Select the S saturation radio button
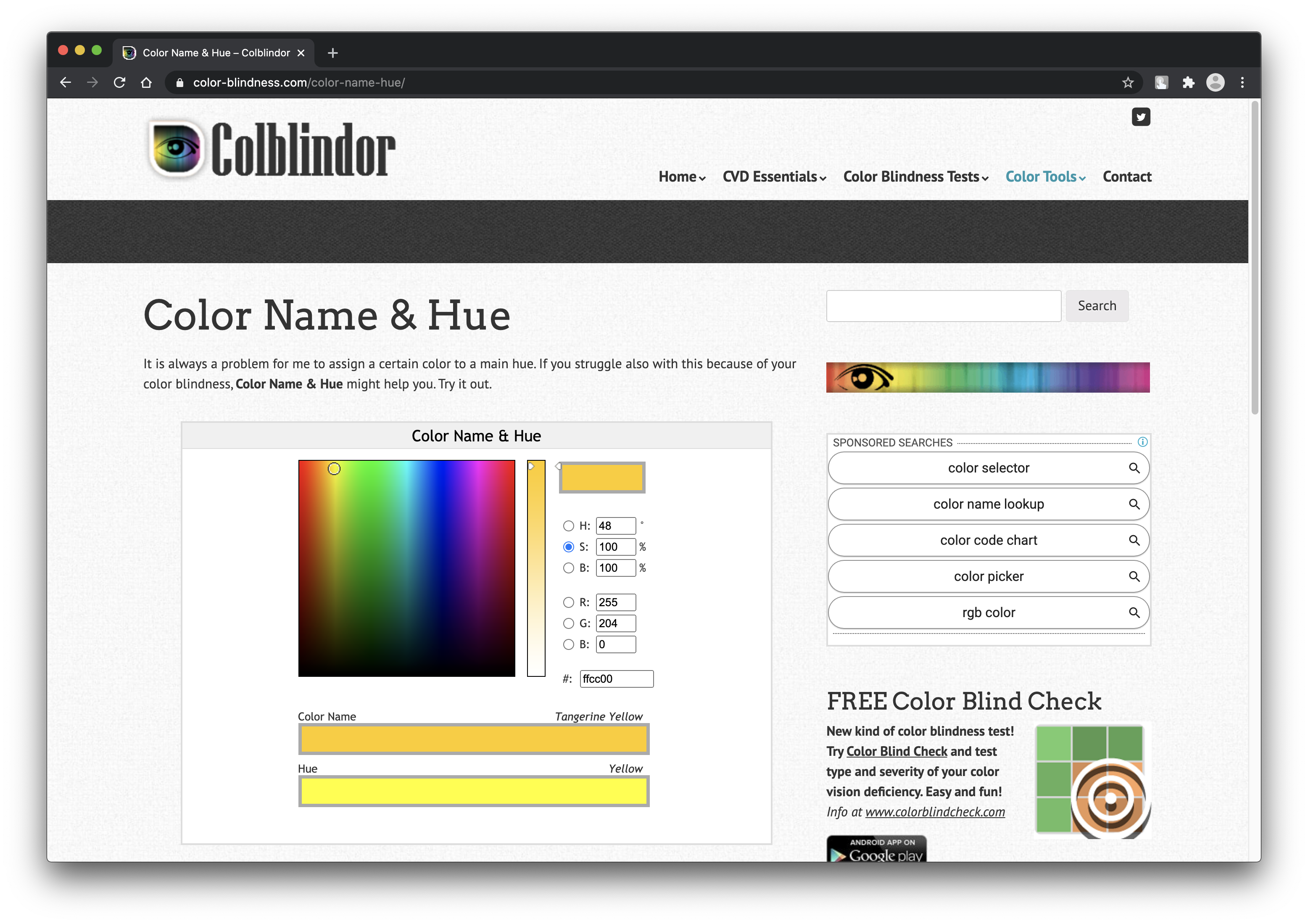 pos(568,547)
